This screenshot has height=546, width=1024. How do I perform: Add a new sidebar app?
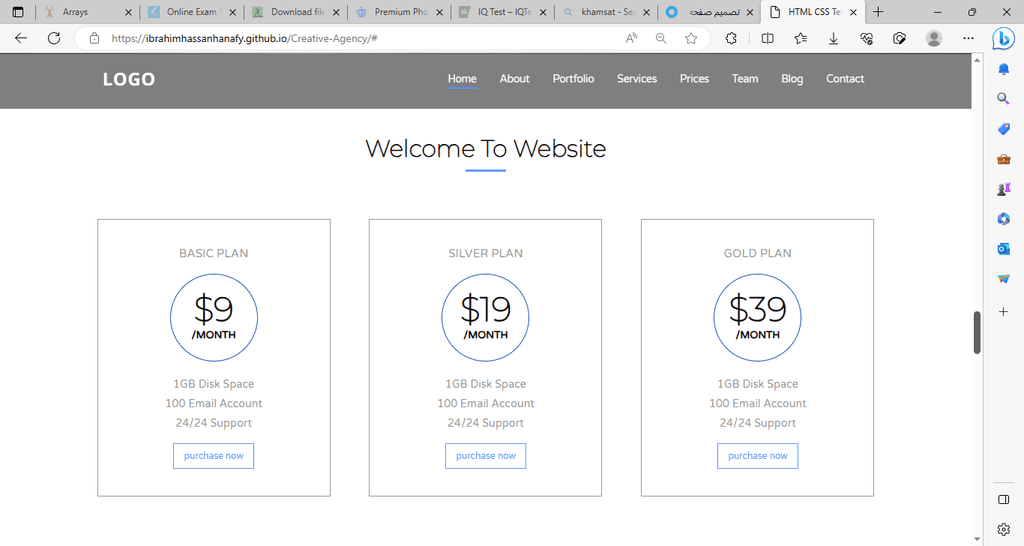coord(1004,312)
